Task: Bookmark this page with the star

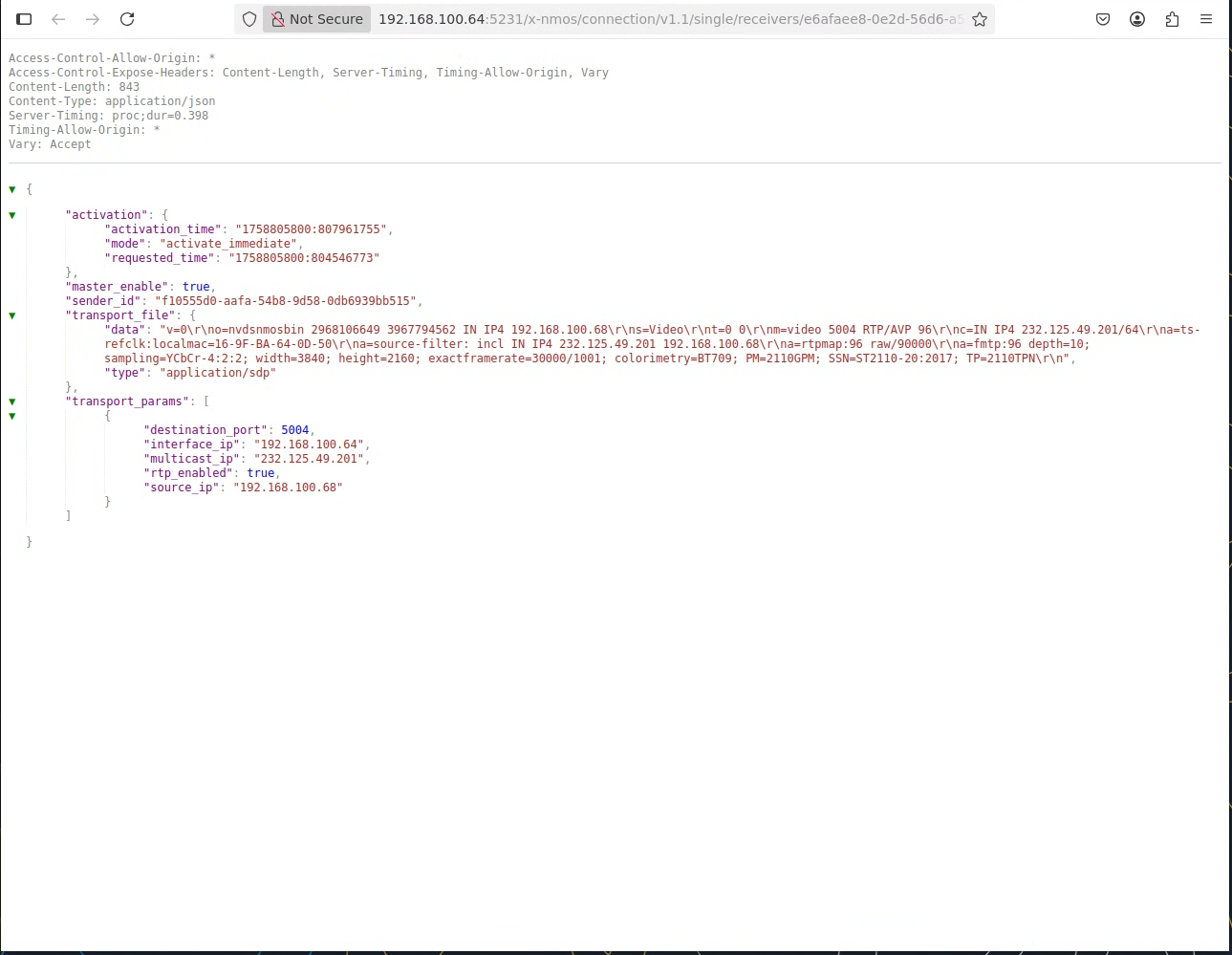Action: (x=980, y=19)
